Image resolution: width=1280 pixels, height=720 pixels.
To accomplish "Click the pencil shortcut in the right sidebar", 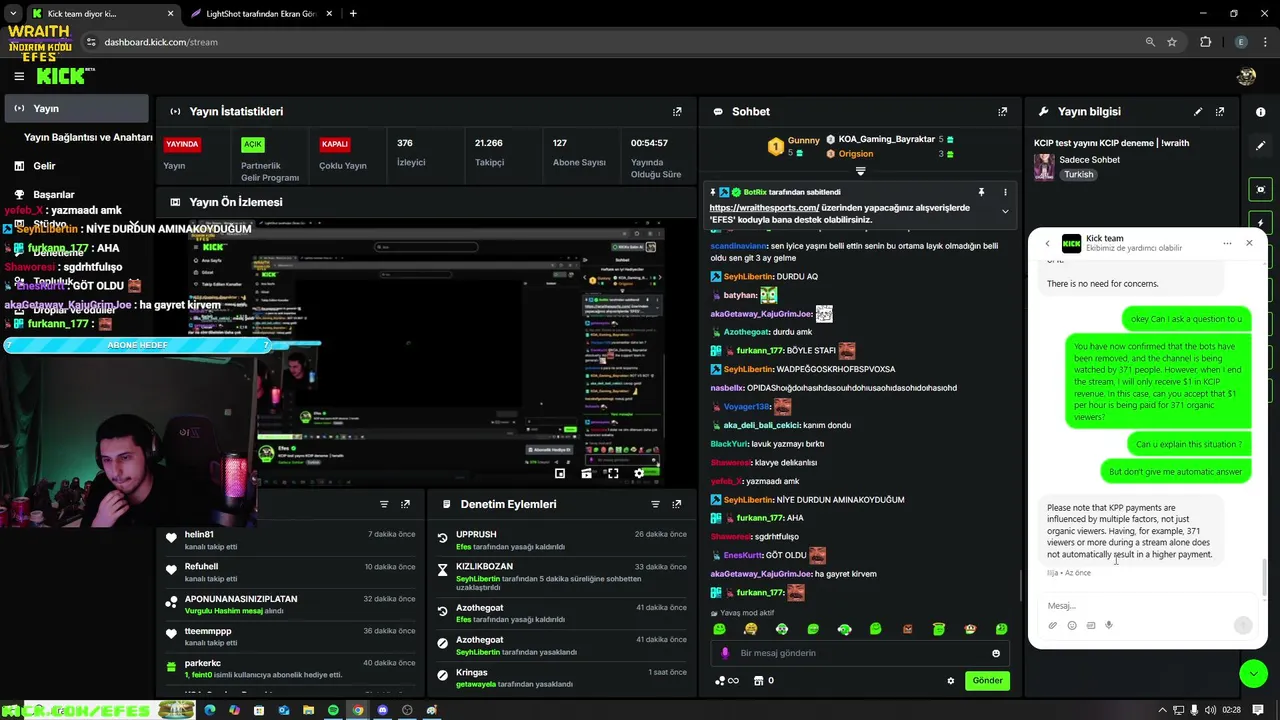I will [x=1260, y=145].
